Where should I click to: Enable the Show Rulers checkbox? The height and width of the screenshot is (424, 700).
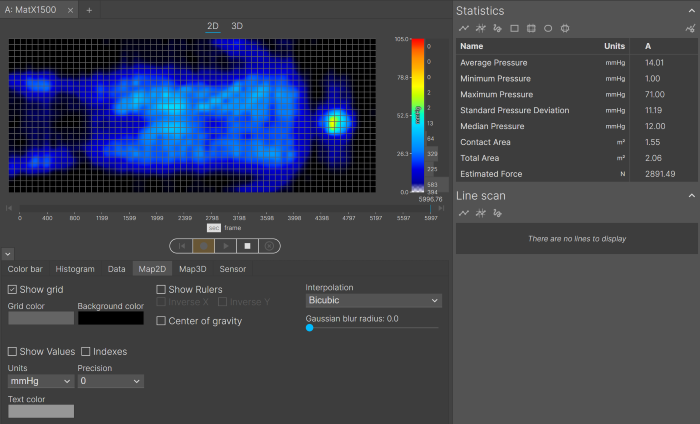[x=161, y=289]
